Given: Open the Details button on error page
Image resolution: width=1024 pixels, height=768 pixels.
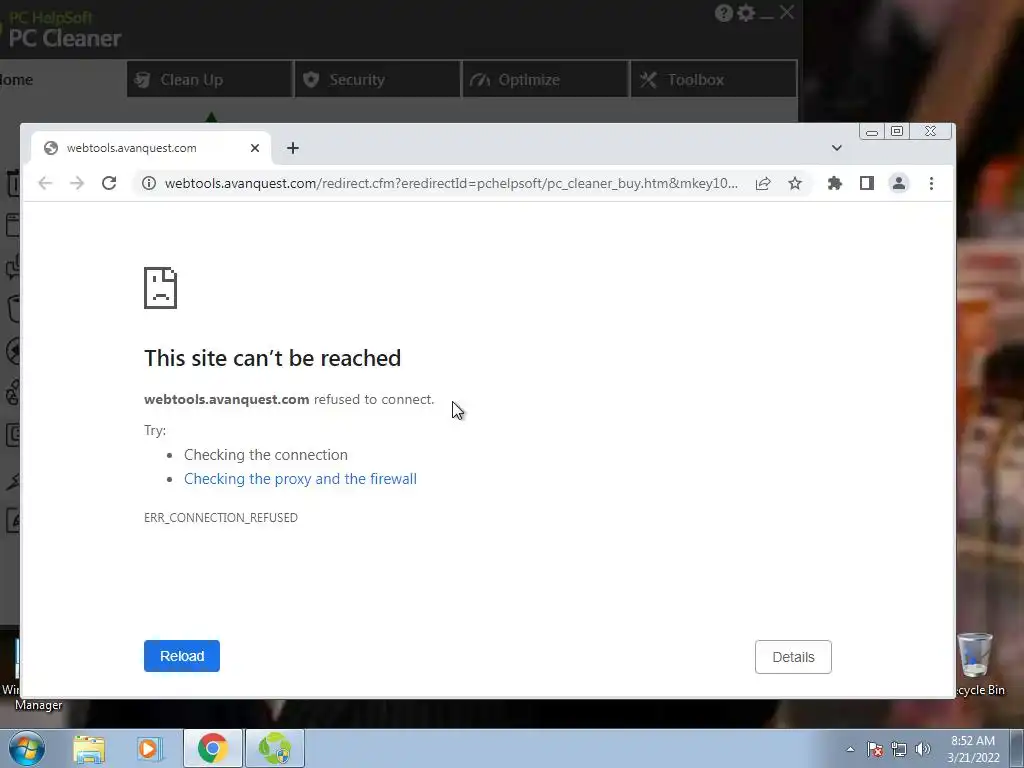Looking at the screenshot, I should (793, 657).
